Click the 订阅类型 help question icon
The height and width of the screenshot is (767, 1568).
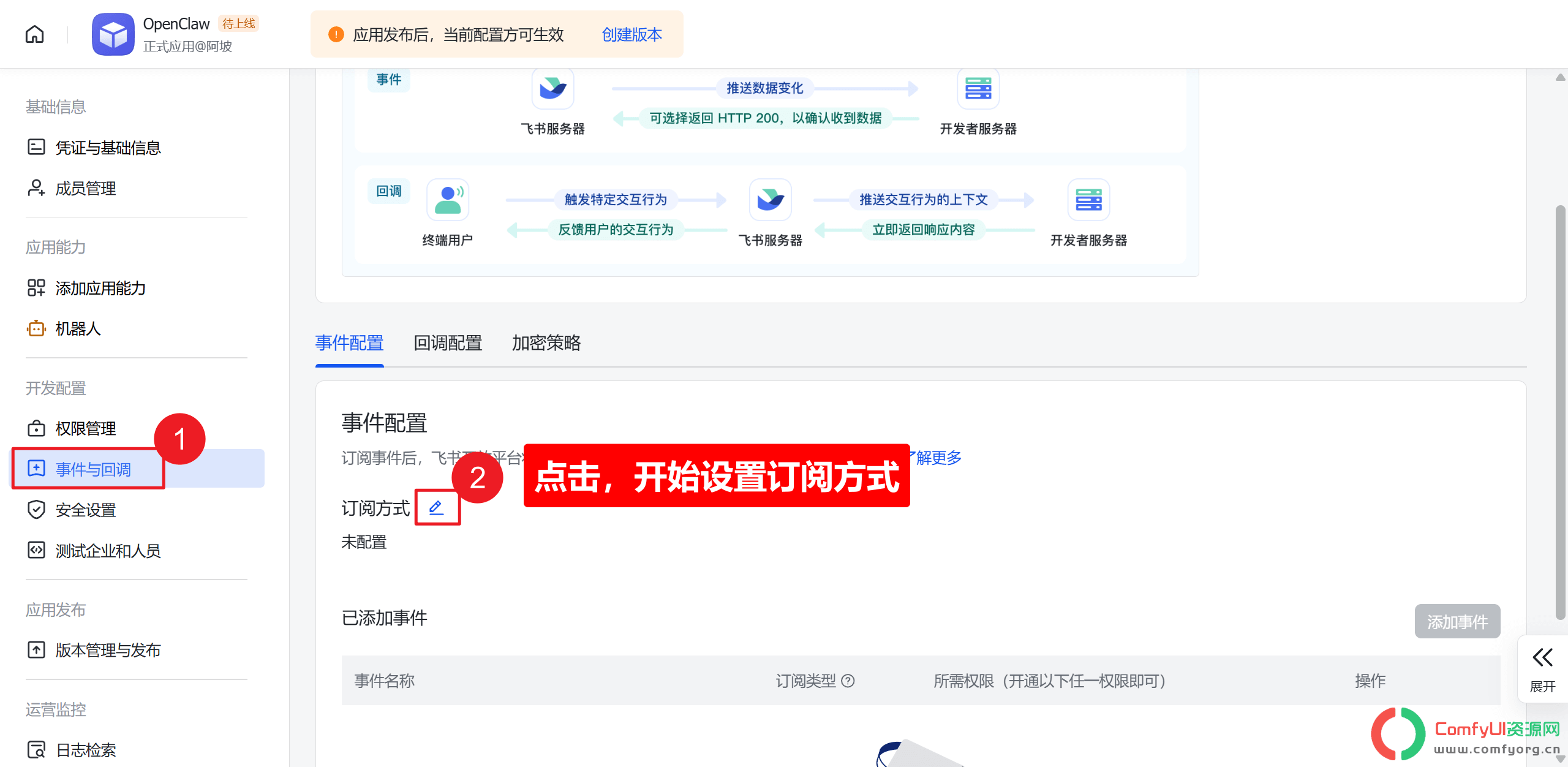click(848, 681)
